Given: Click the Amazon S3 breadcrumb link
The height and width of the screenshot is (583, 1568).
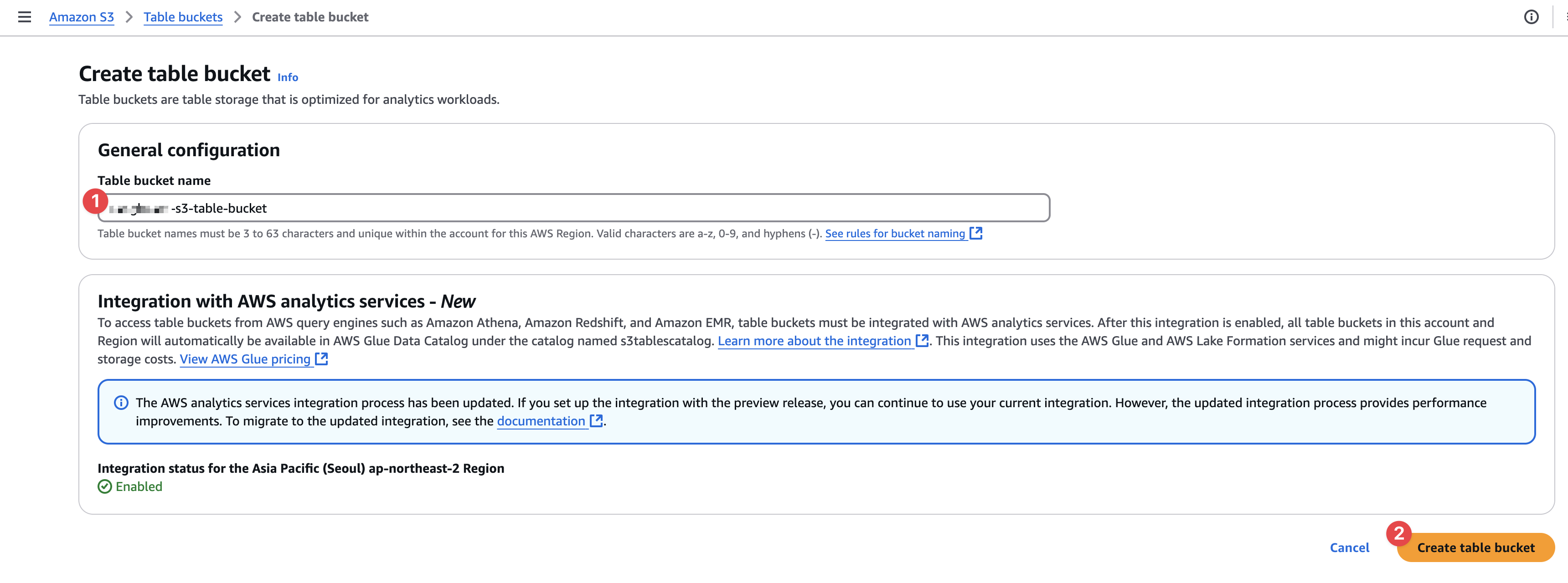Looking at the screenshot, I should tap(82, 17).
